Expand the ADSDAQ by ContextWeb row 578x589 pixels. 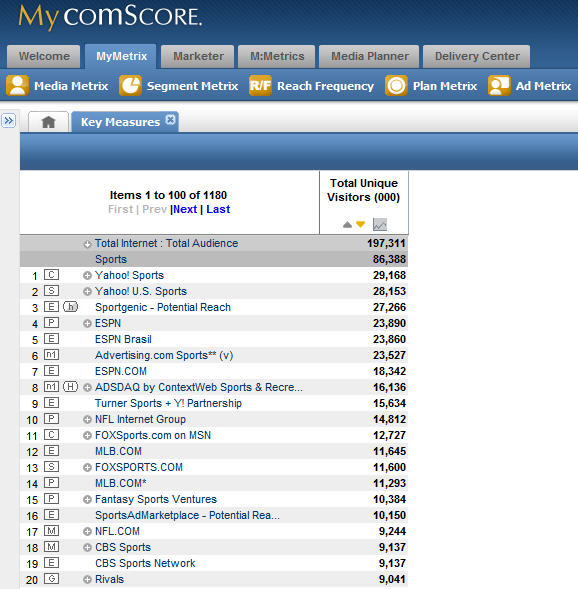[87, 388]
